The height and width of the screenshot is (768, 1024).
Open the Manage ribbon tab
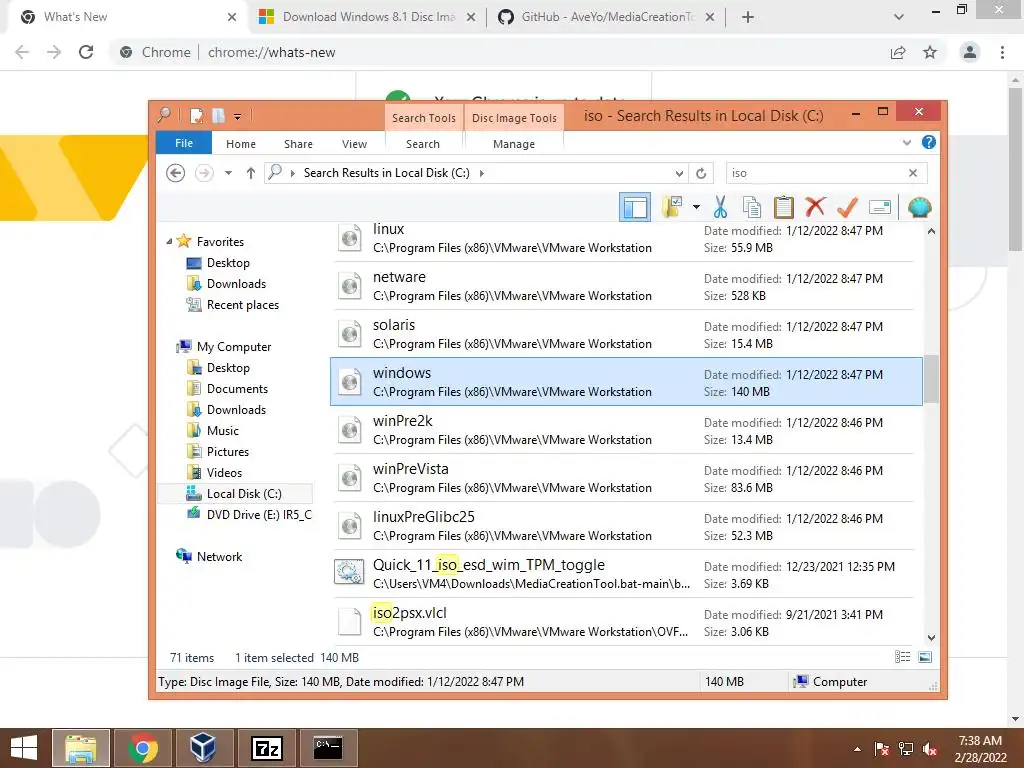click(514, 144)
